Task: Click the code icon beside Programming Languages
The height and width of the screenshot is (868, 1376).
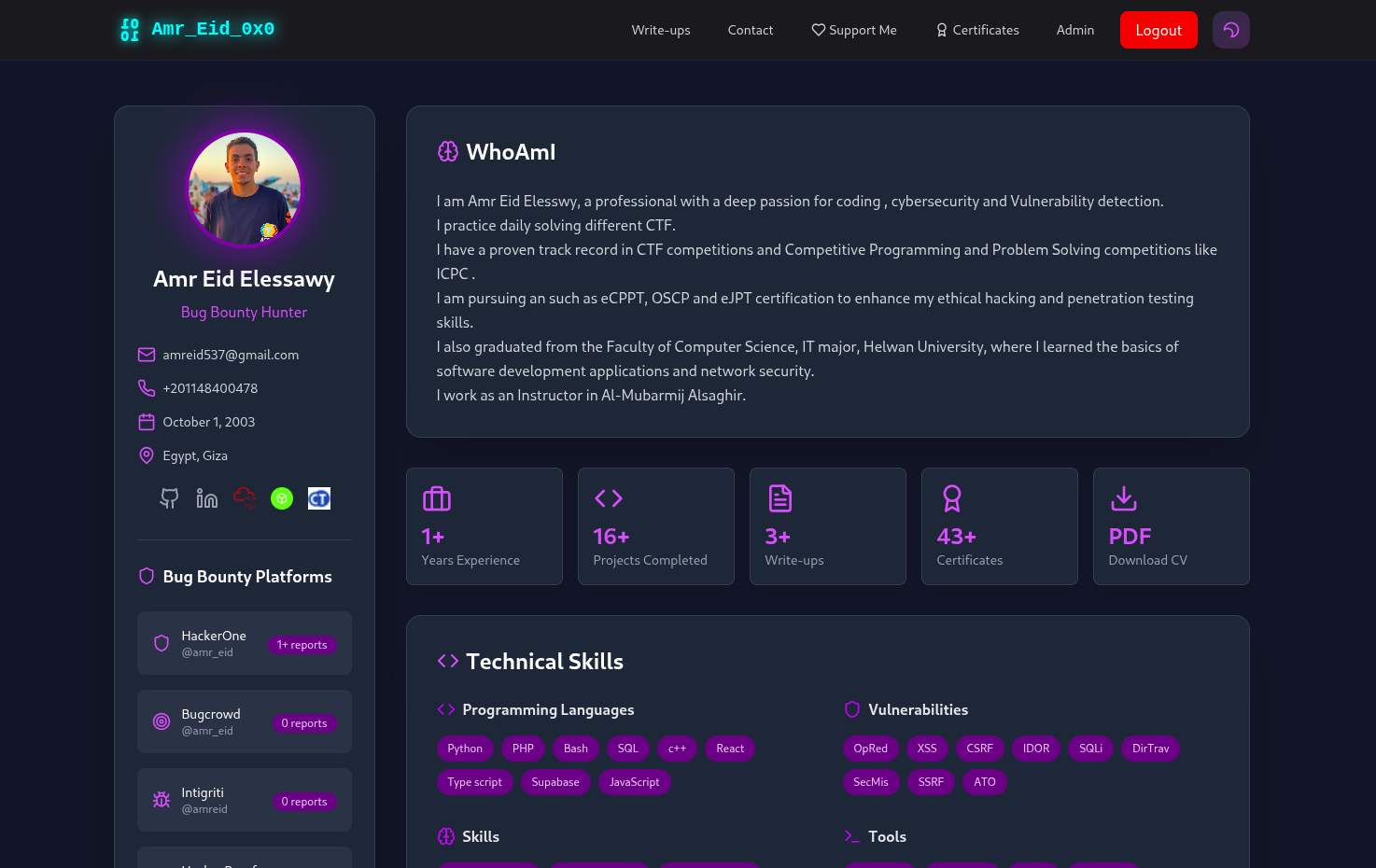Action: (446, 709)
